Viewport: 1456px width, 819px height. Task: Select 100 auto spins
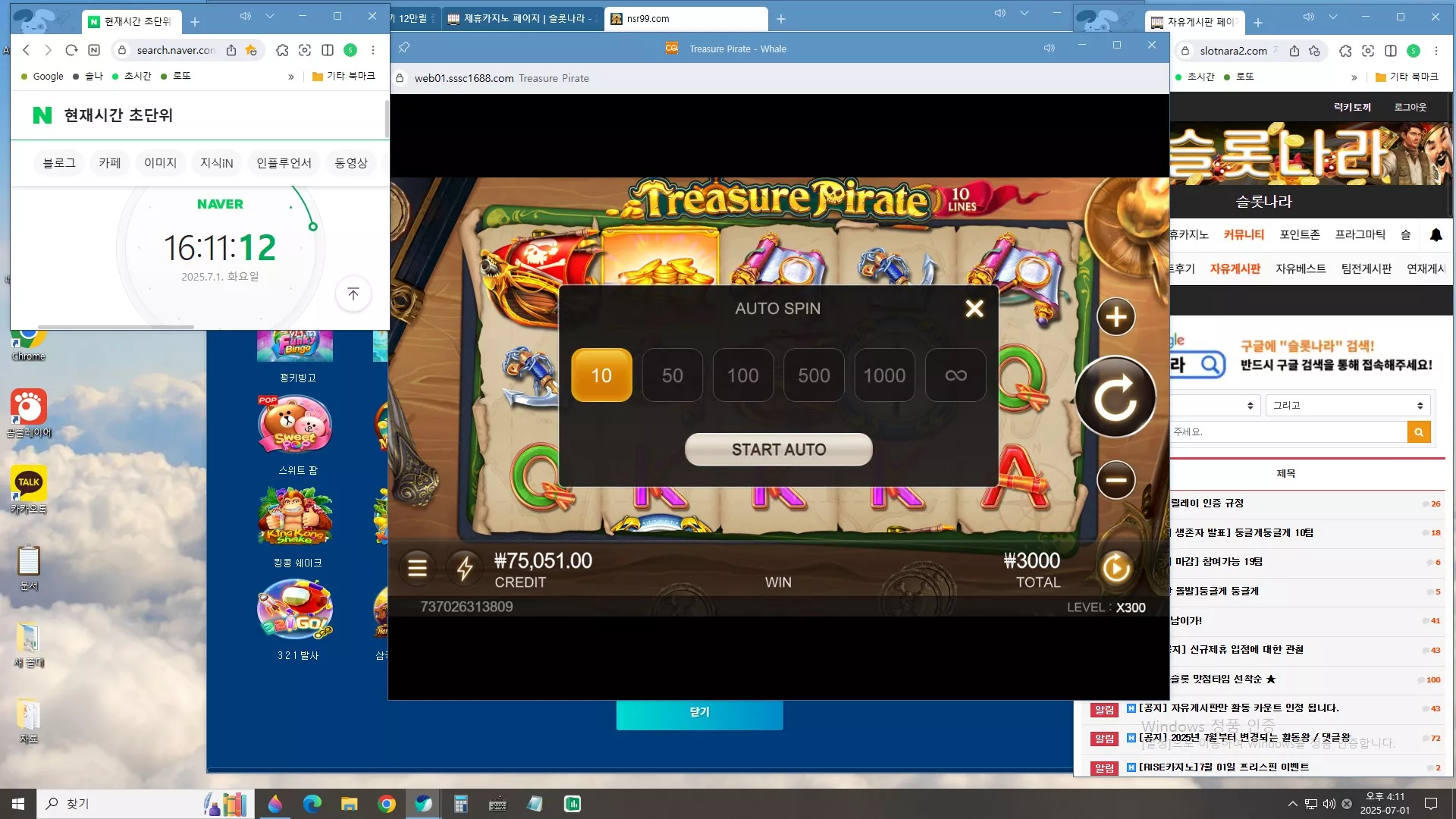[743, 375]
